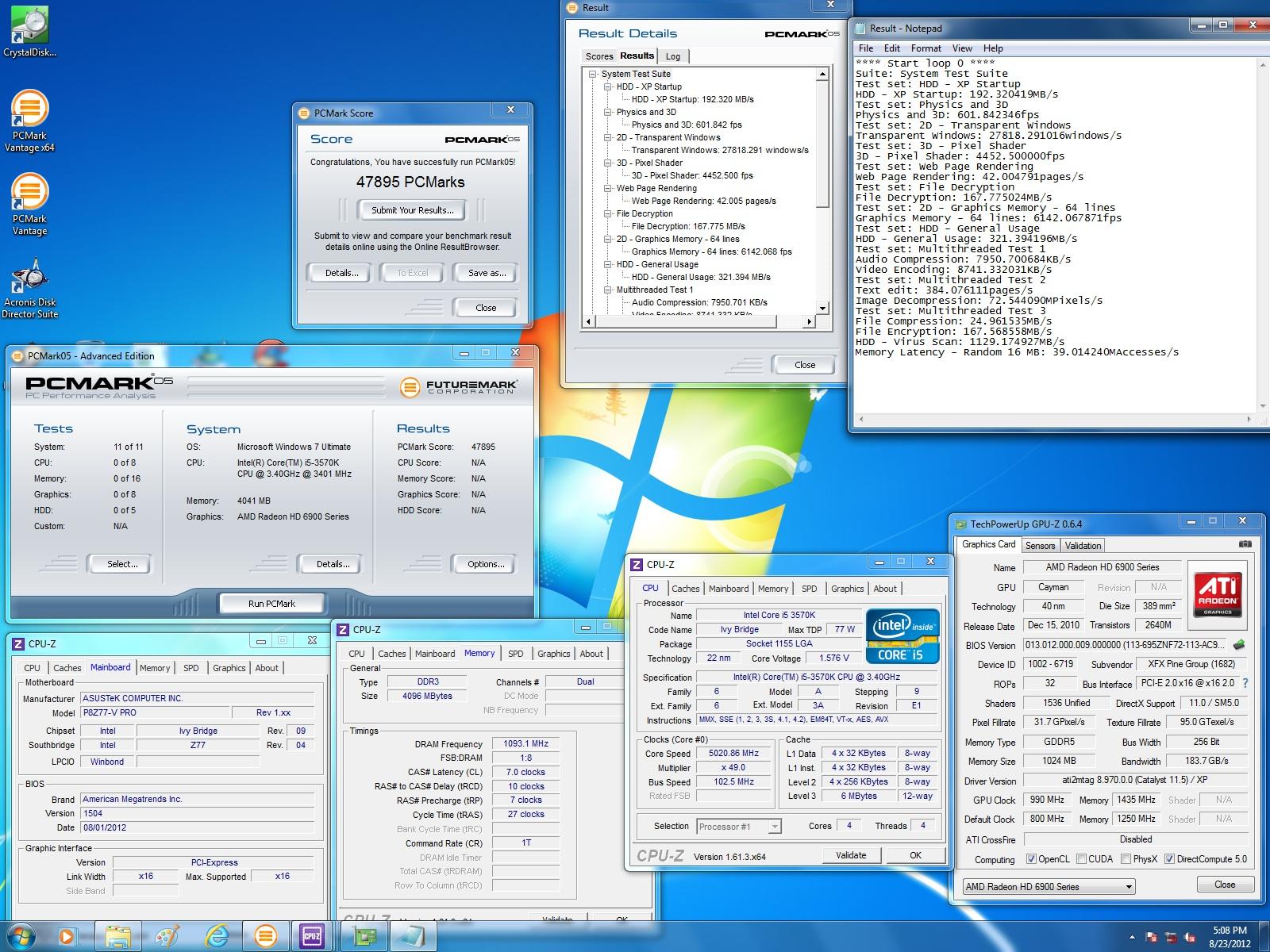
Task: Click Submit Your Results button
Action: 413,210
